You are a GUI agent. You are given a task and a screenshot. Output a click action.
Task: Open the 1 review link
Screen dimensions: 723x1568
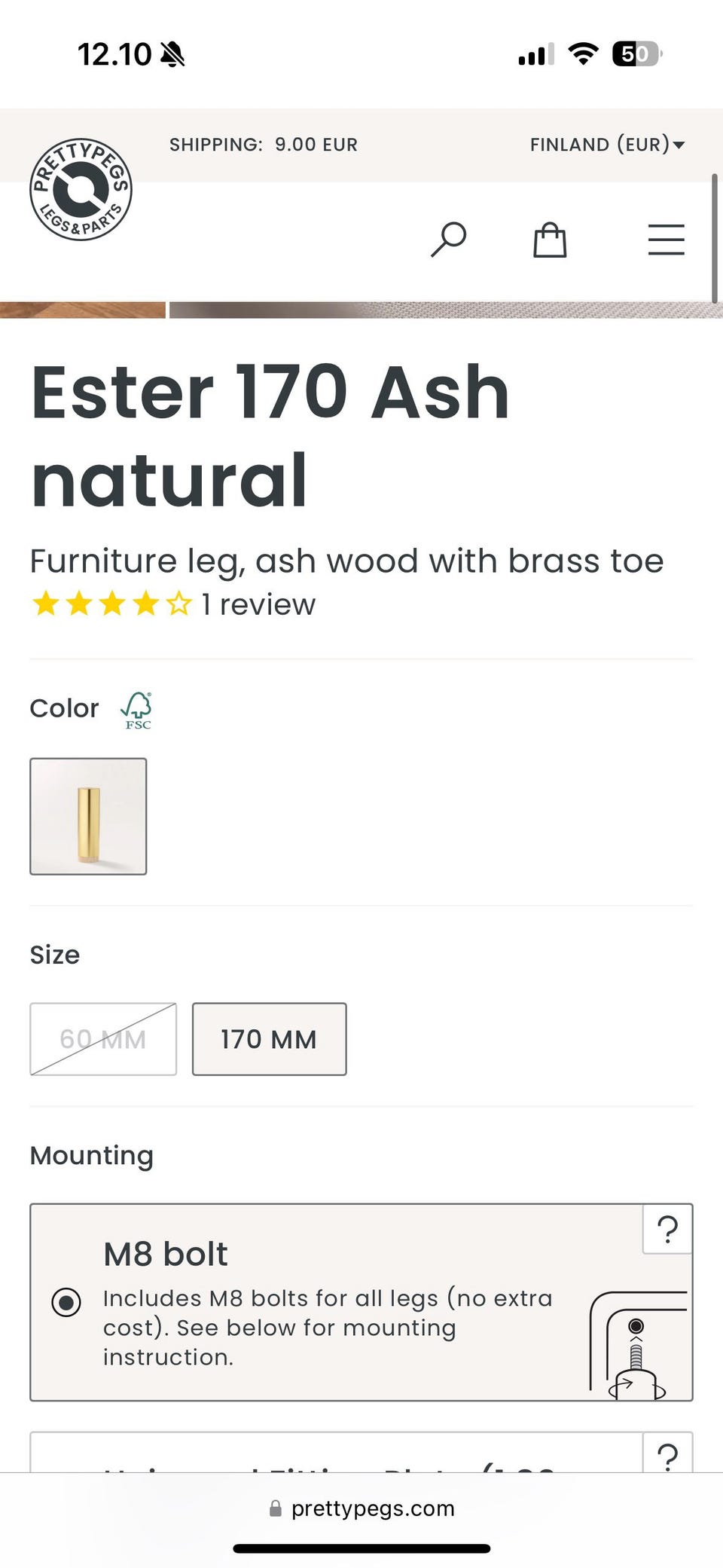[x=258, y=604]
